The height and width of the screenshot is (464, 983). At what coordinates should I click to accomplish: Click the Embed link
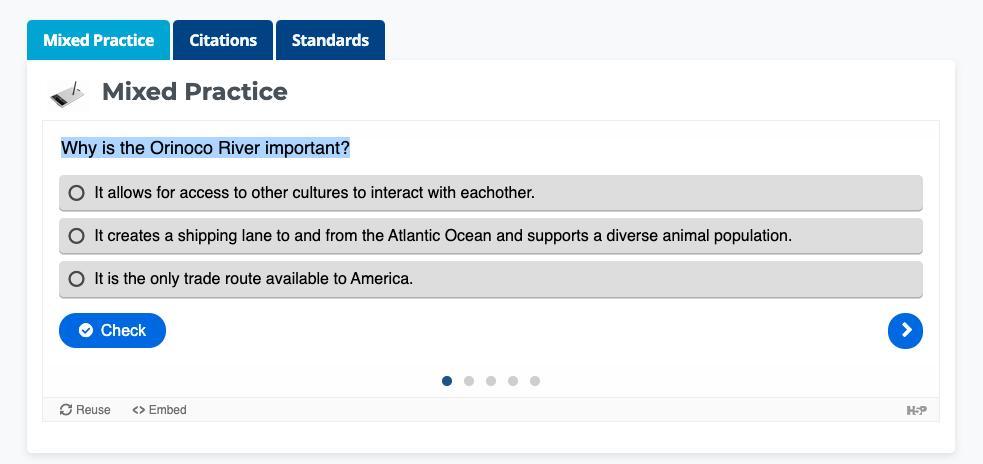click(160, 410)
